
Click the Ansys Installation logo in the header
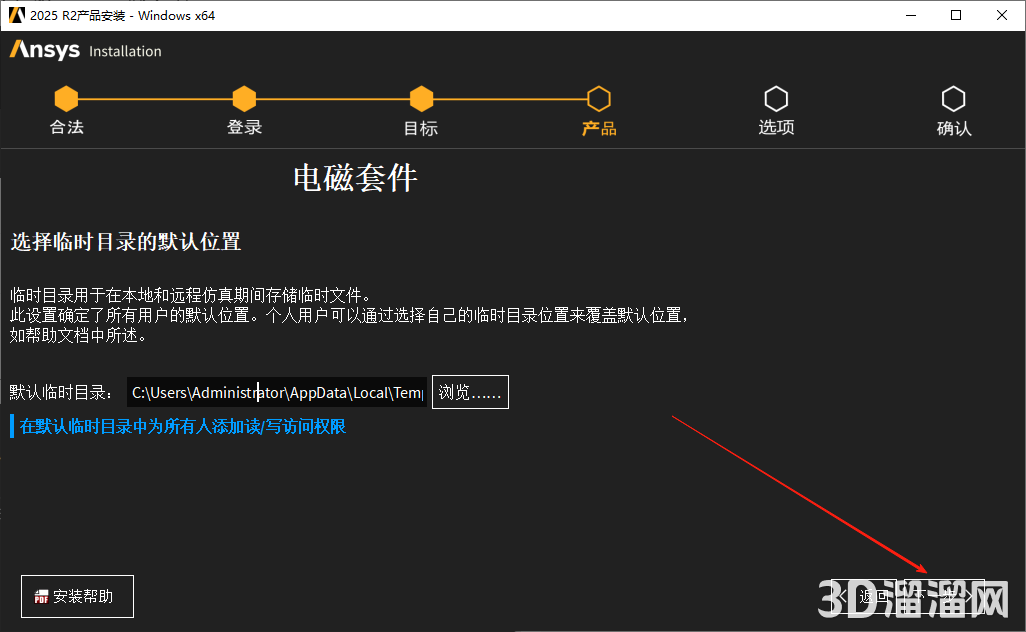click(85, 50)
